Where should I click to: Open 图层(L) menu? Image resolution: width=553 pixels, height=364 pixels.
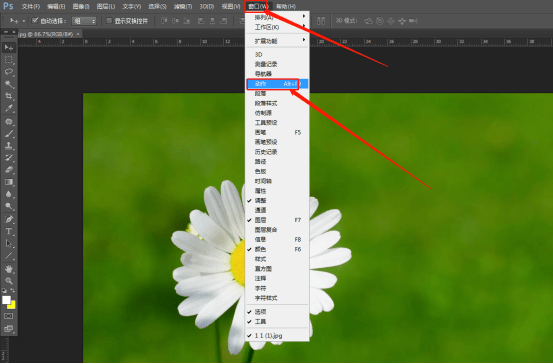[x=106, y=6]
